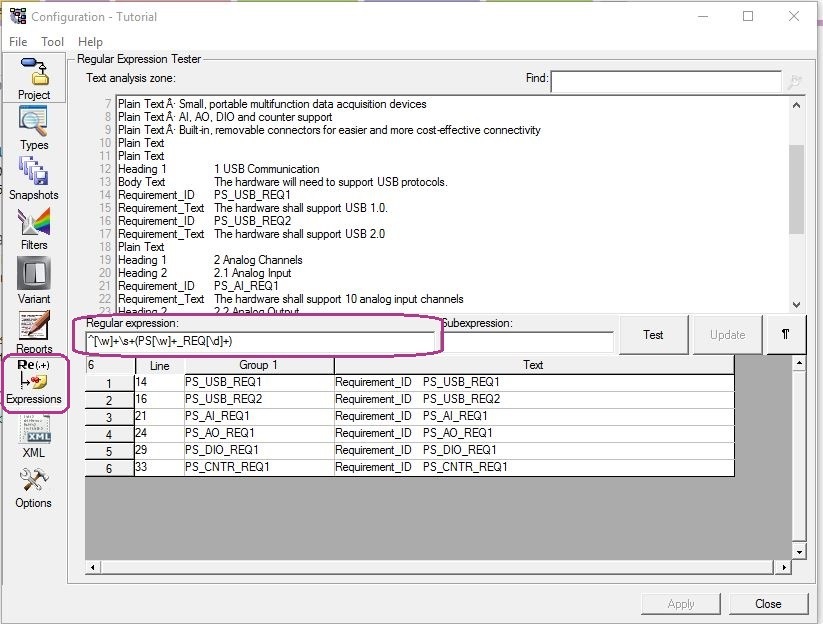Image resolution: width=823 pixels, height=624 pixels.
Task: Click the Configuration app title icon
Action: (18, 16)
